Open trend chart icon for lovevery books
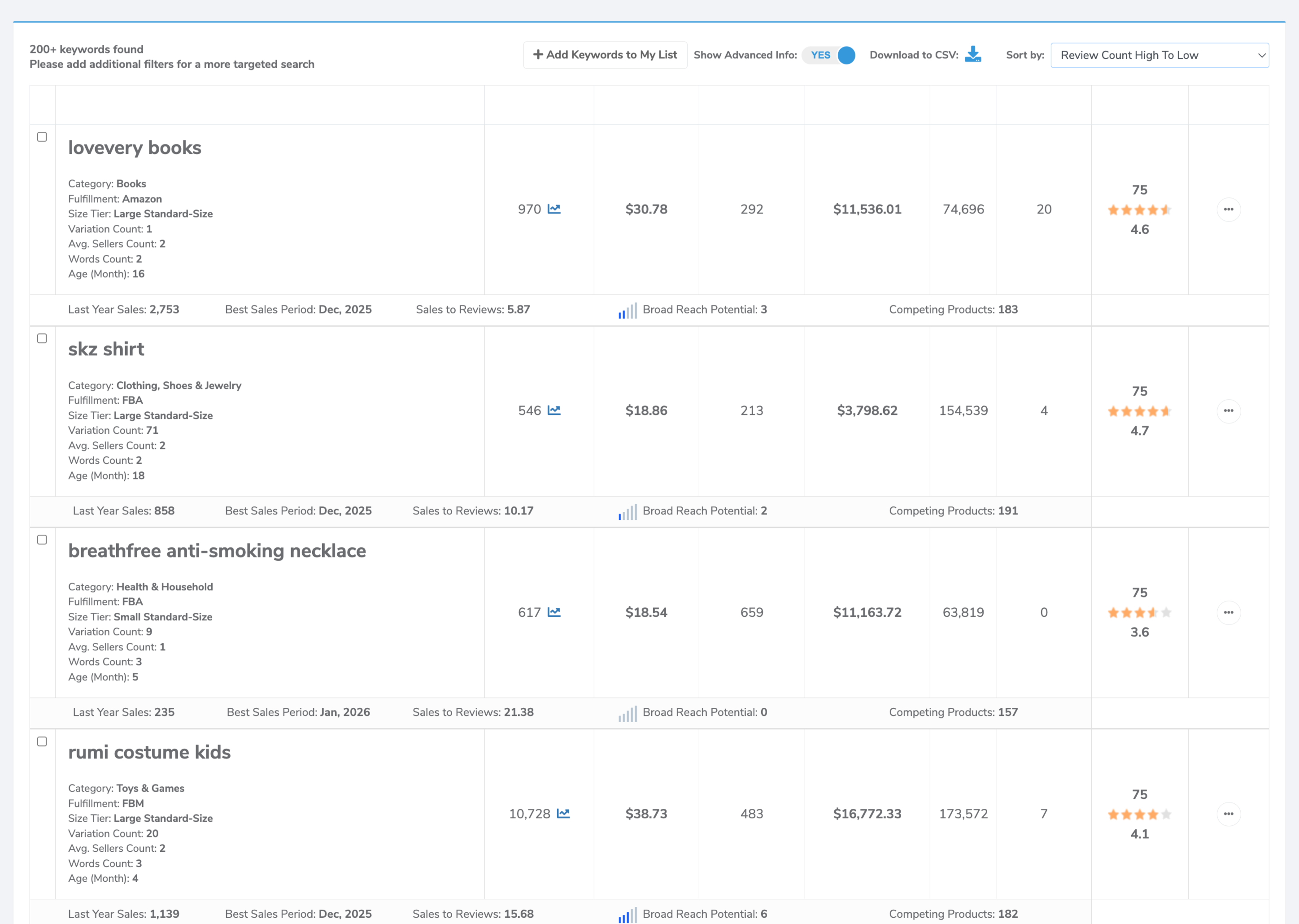This screenshot has height=924, width=1299. coord(554,209)
